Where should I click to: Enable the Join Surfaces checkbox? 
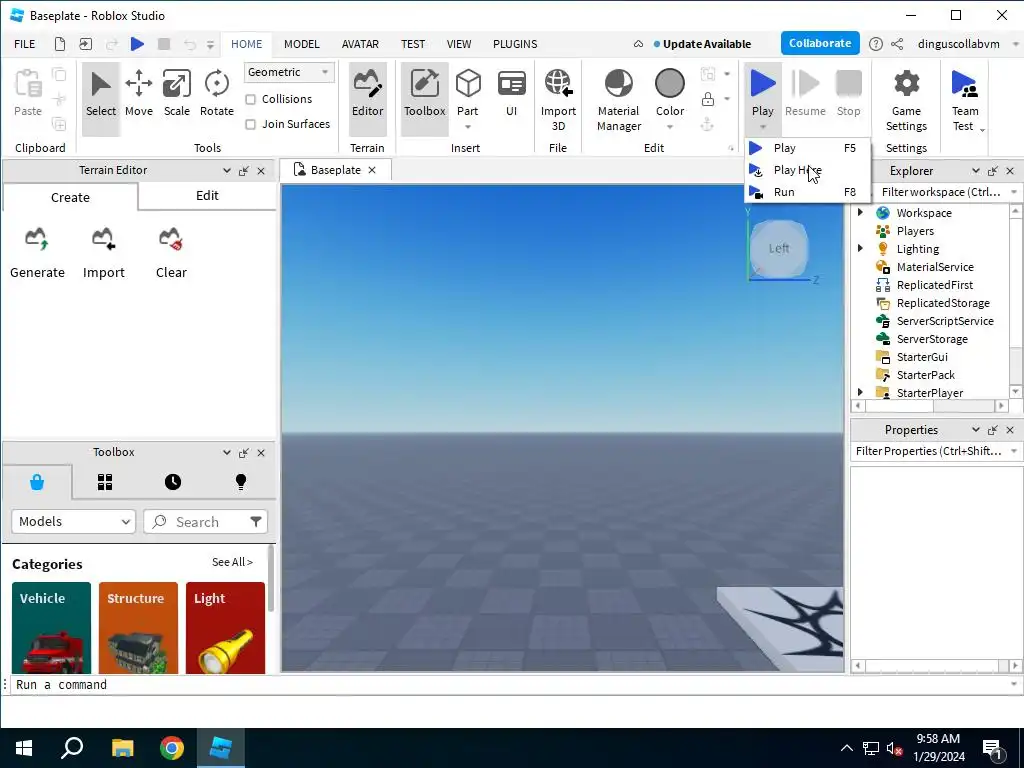pyautogui.click(x=251, y=124)
